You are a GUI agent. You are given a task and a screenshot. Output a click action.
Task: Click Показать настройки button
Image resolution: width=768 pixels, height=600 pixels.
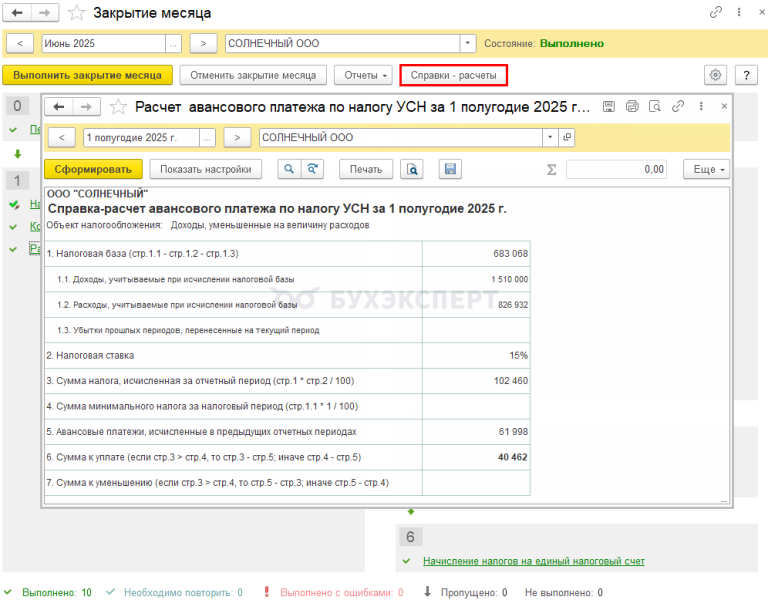[x=207, y=169]
